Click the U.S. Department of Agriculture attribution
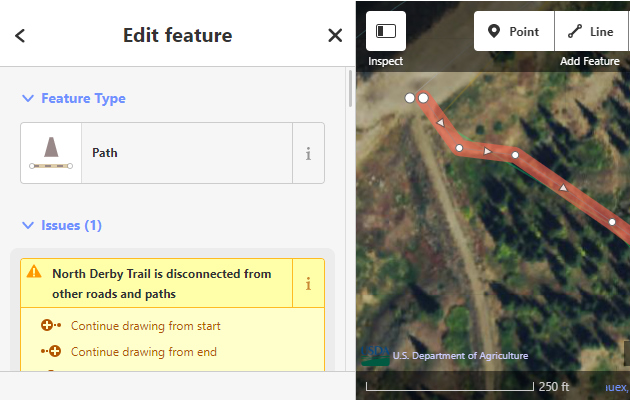Image resolution: width=630 pixels, height=400 pixels. pyautogui.click(x=460, y=356)
